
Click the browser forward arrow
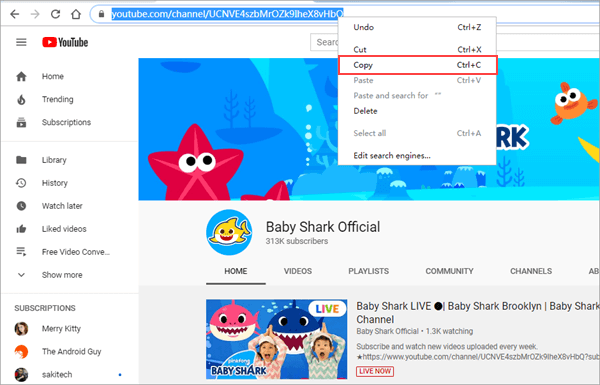[x=35, y=15]
